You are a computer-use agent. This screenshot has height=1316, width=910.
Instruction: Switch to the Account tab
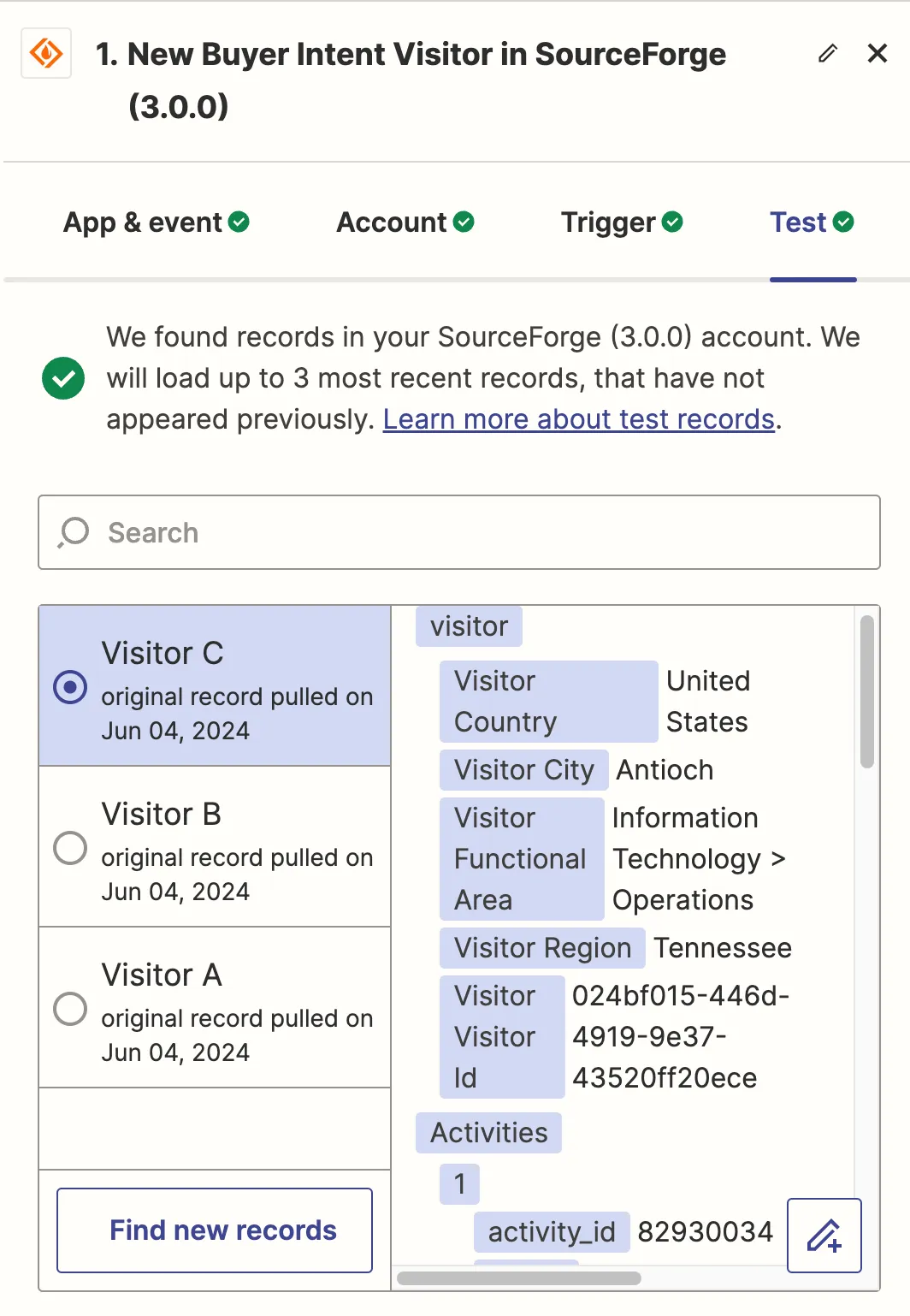(x=405, y=222)
